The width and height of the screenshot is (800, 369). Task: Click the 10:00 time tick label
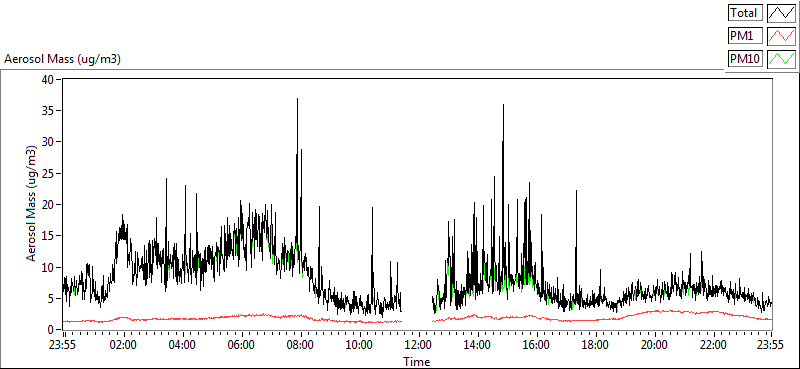click(360, 344)
